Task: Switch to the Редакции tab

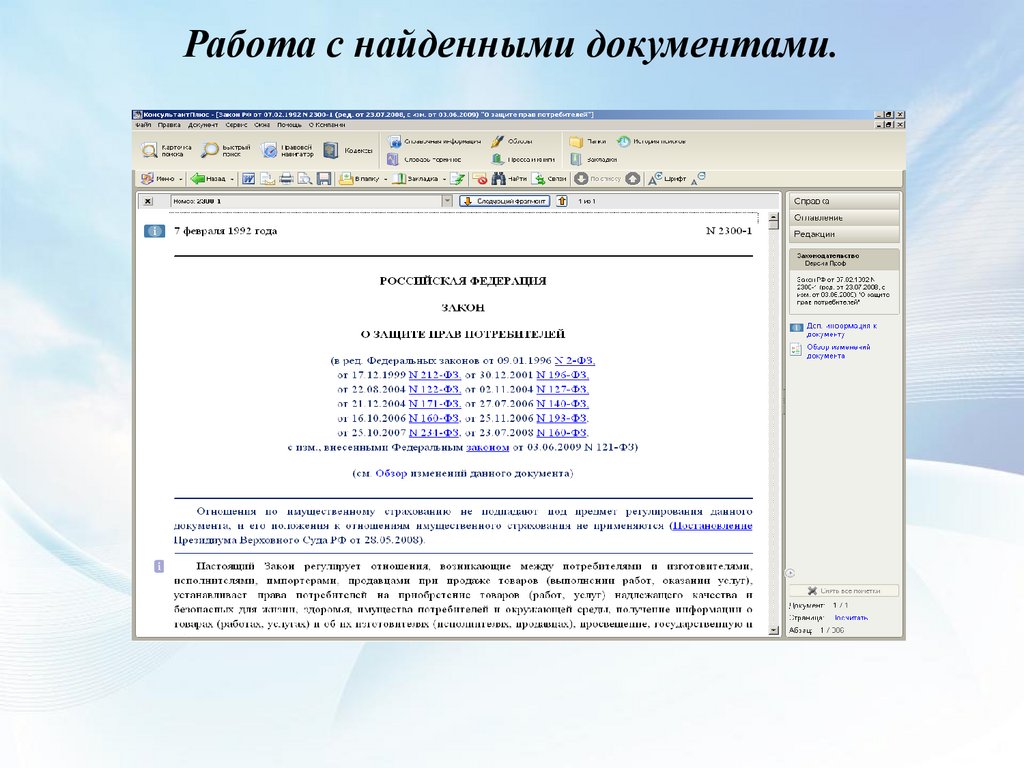Action: pos(844,234)
